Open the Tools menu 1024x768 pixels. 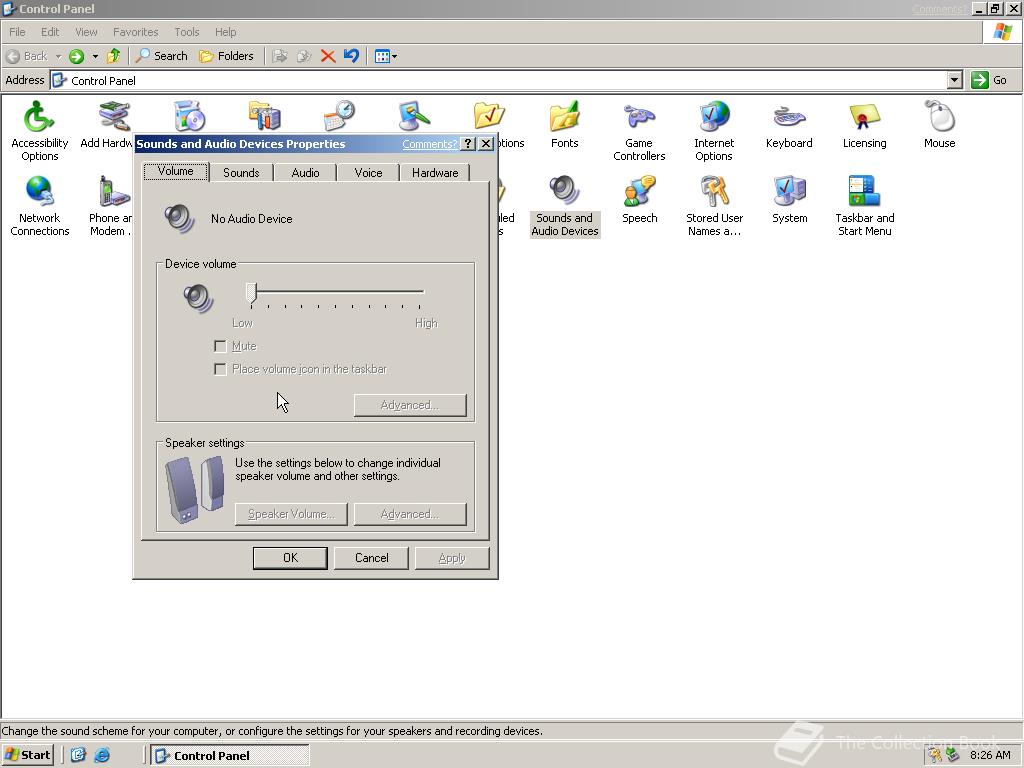point(186,32)
